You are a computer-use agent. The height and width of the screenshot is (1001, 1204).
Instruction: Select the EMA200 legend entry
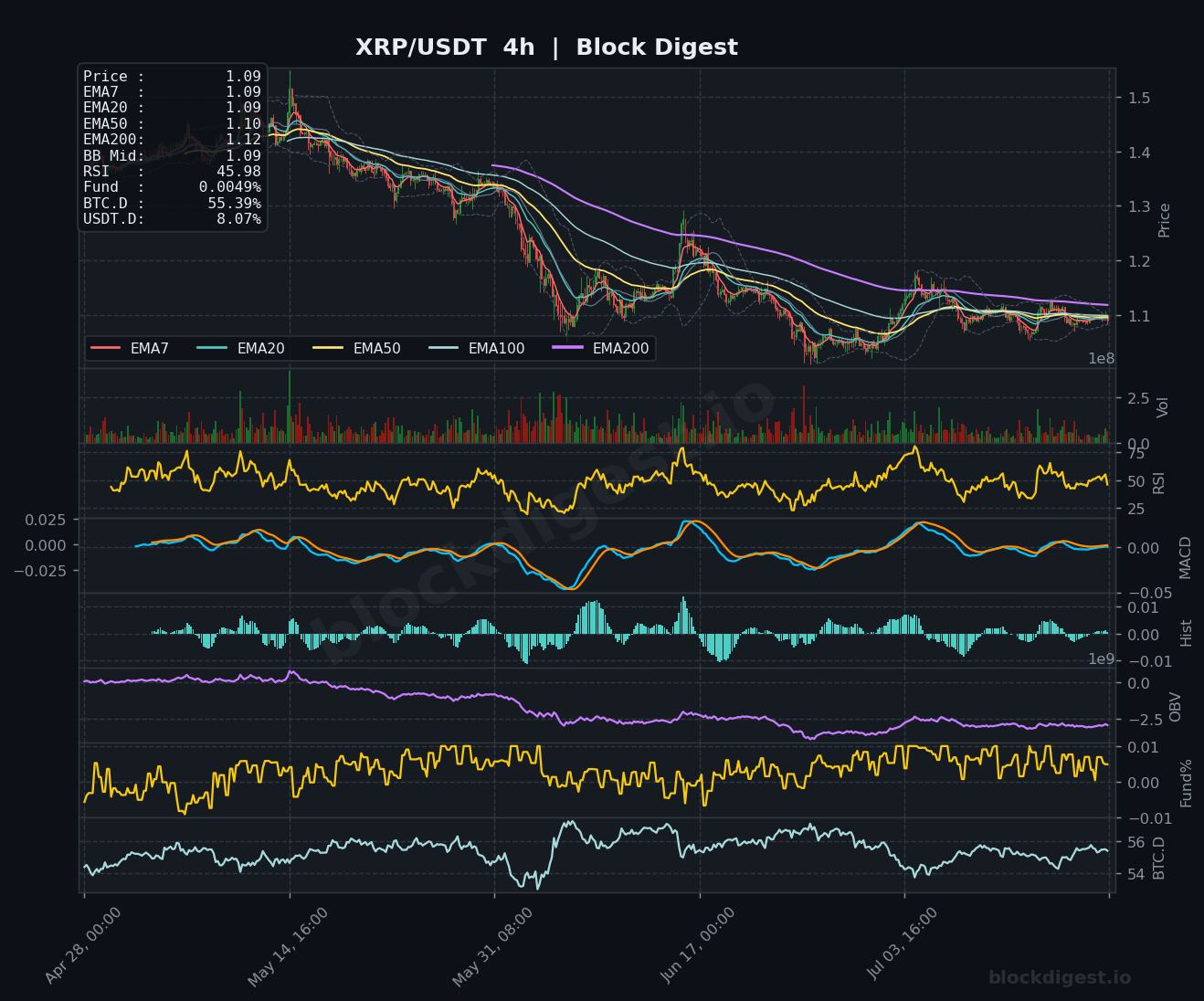[601, 348]
